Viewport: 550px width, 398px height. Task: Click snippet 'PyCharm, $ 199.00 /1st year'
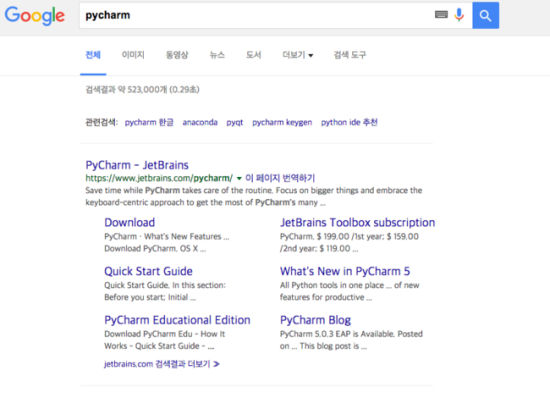pyautogui.click(x=332, y=237)
